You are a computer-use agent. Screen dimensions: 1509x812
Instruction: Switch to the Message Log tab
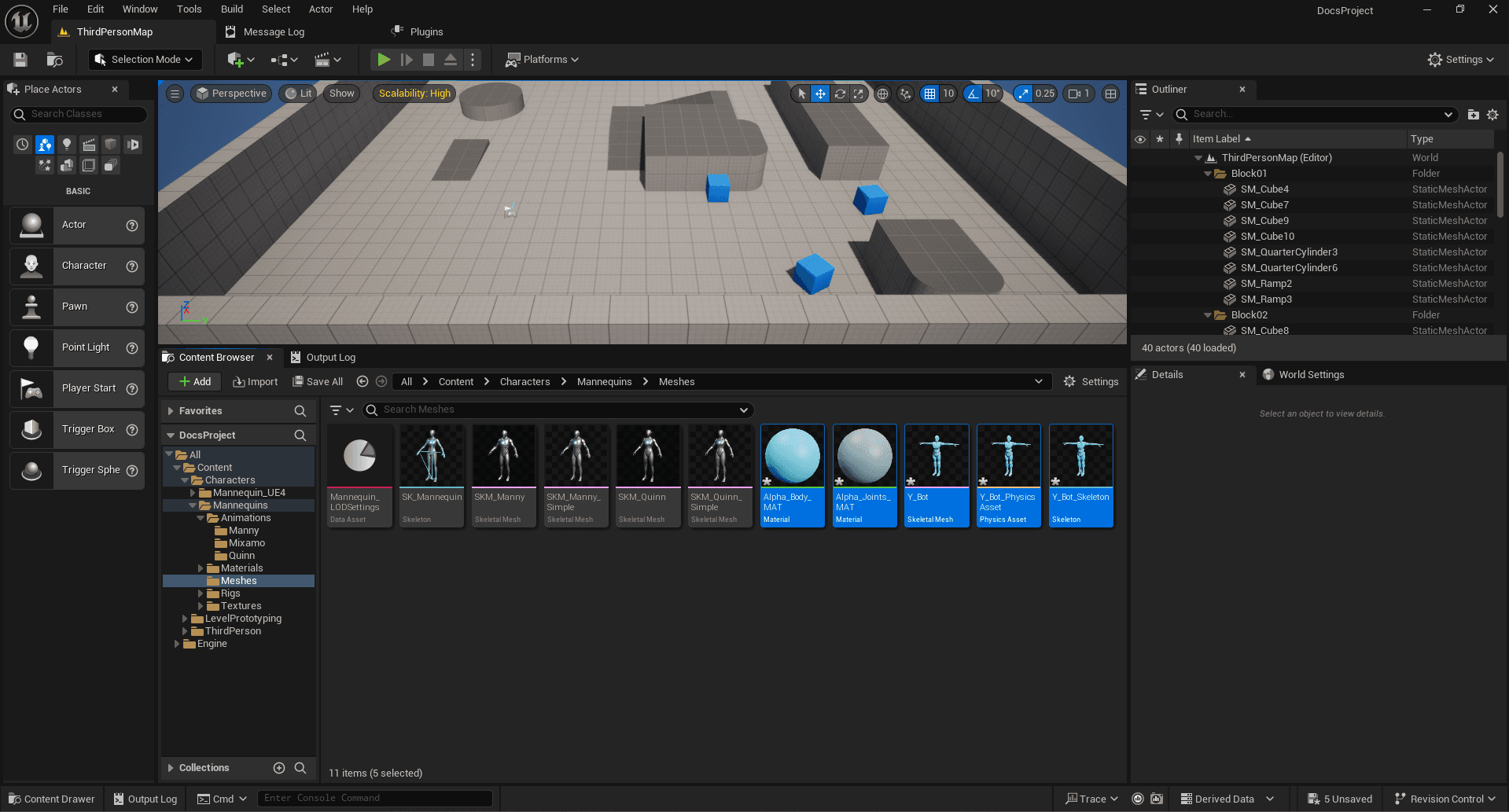tap(274, 32)
